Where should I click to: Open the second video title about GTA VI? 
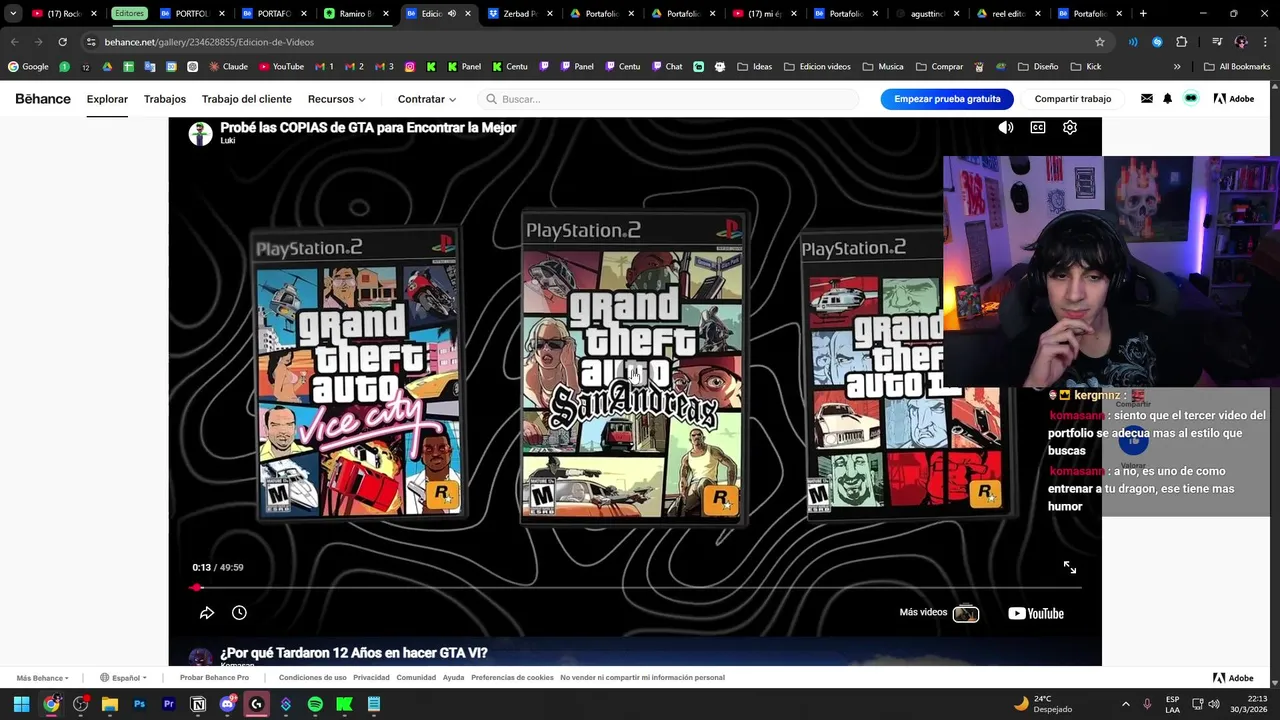(354, 653)
